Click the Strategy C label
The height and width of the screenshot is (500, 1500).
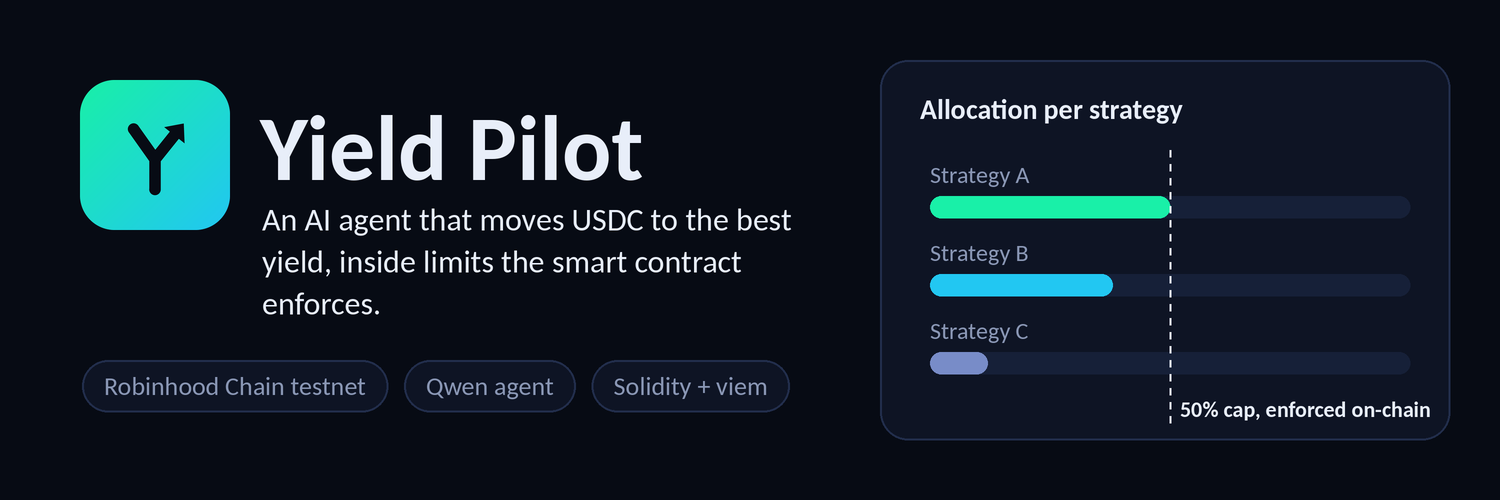click(979, 332)
